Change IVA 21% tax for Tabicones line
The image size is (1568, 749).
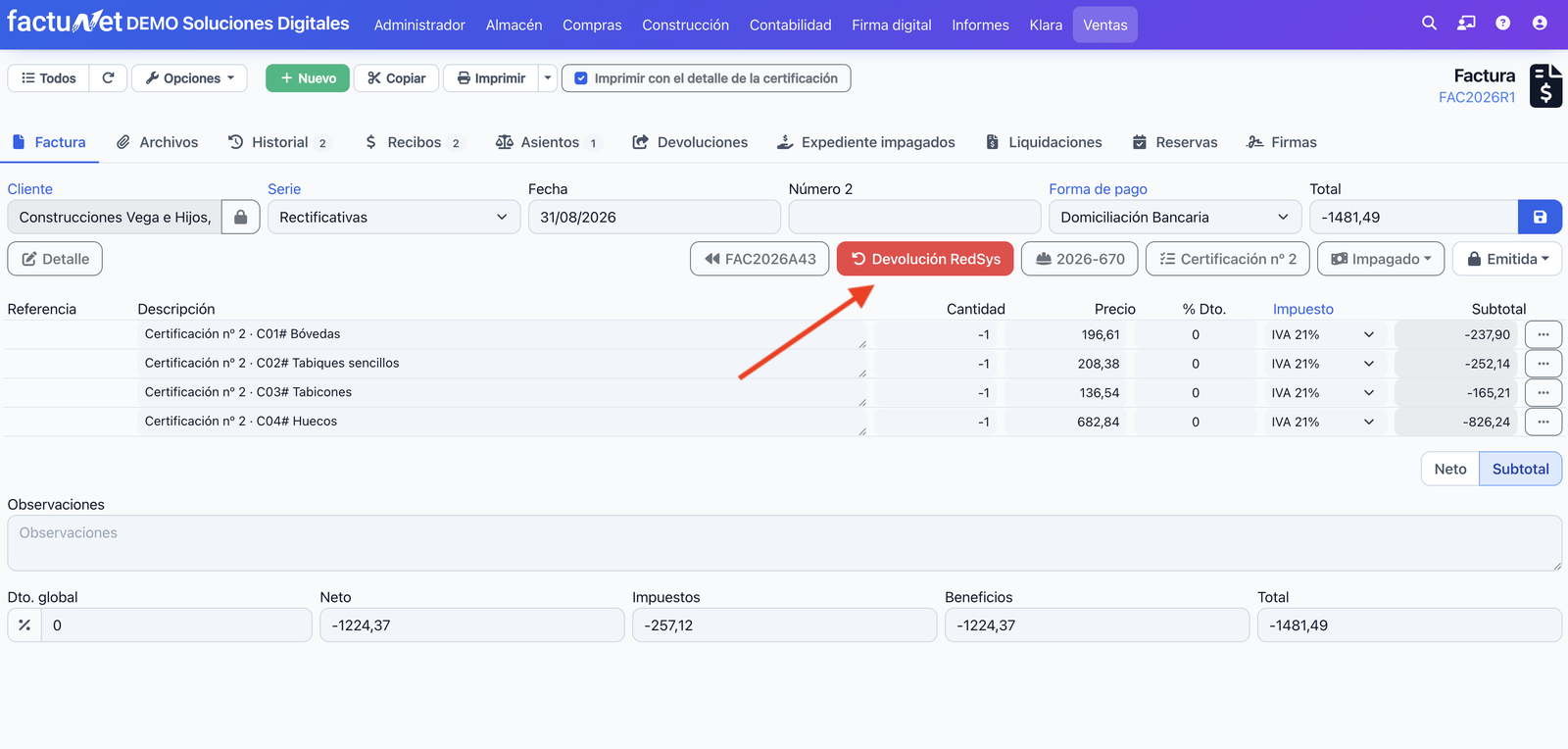click(1322, 393)
